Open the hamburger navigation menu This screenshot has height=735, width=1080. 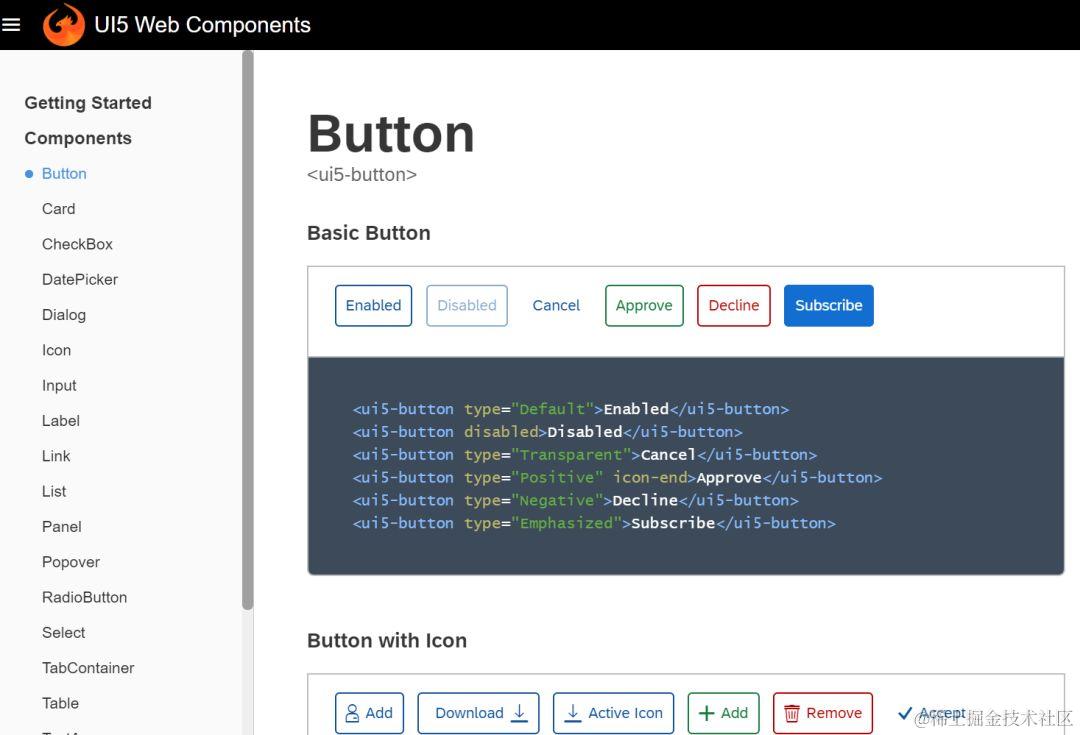[x=10, y=25]
